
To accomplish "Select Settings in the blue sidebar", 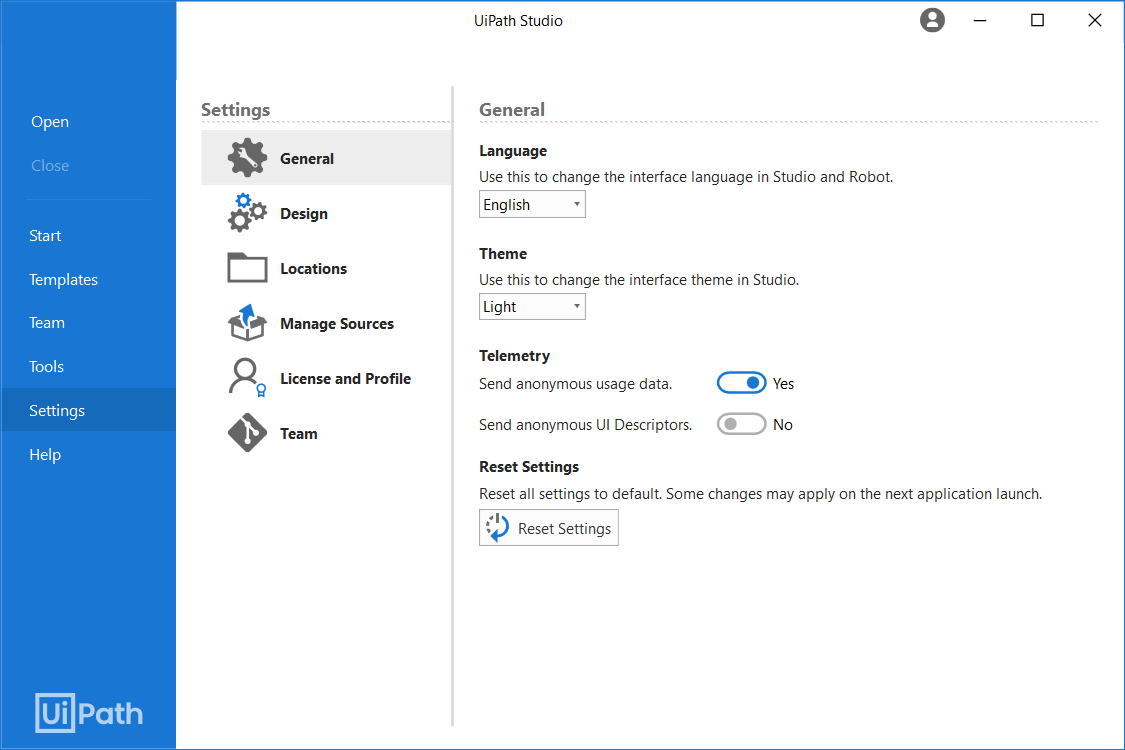I will click(x=88, y=411).
